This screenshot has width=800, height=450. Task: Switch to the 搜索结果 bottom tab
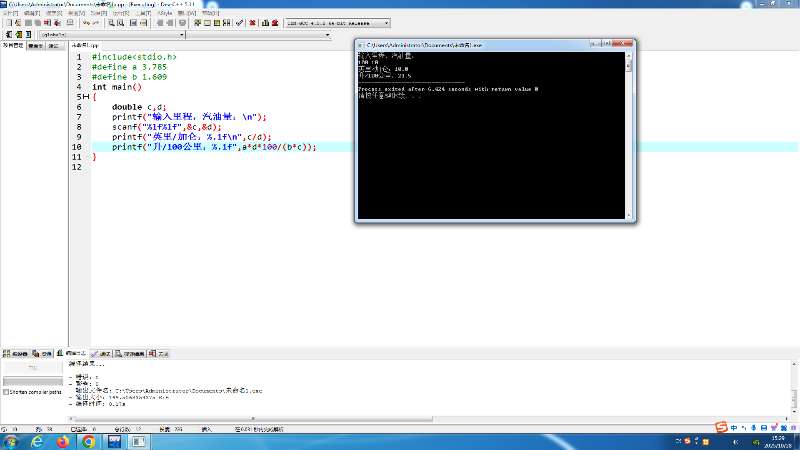pos(130,354)
